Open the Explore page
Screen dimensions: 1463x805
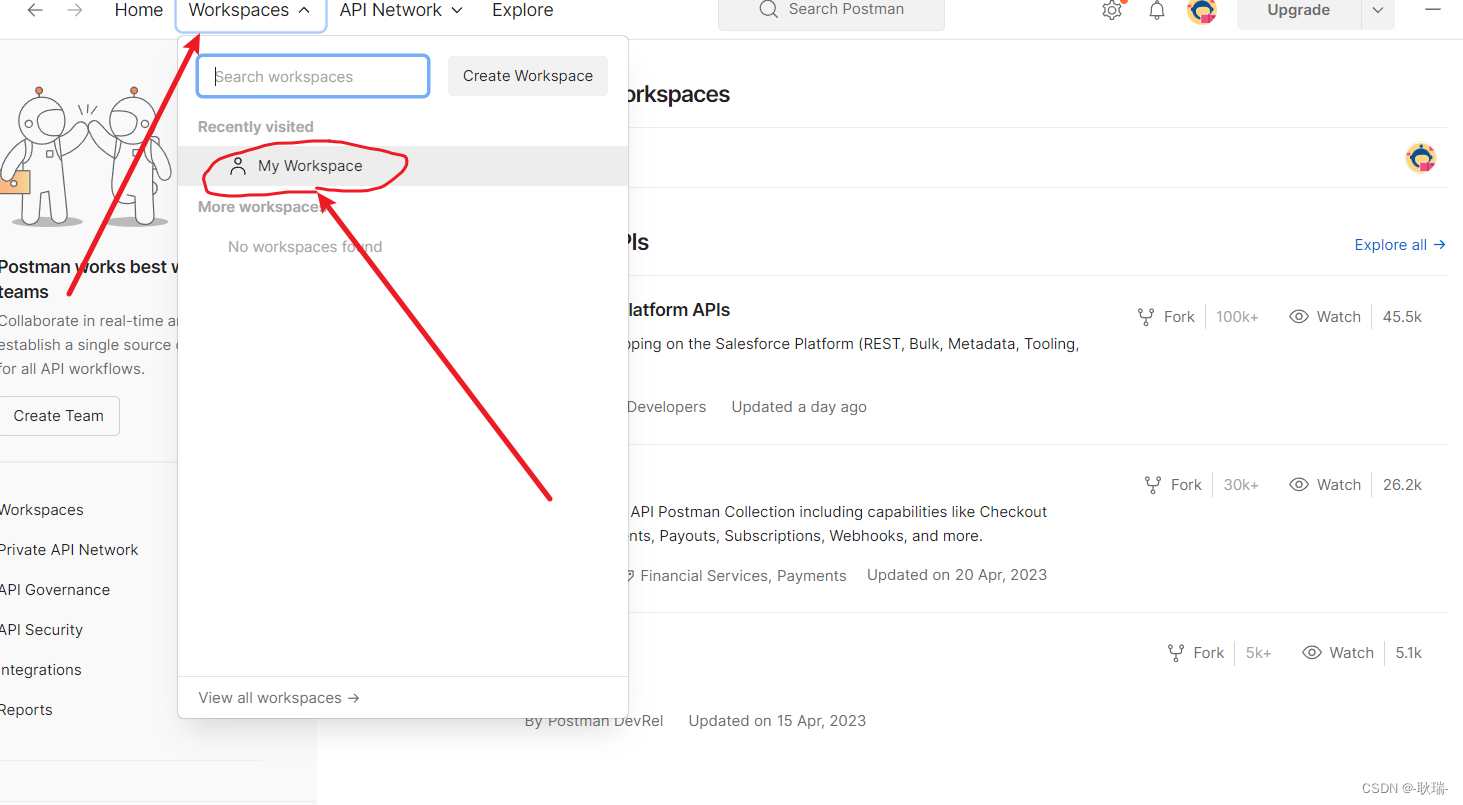pyautogui.click(x=523, y=10)
